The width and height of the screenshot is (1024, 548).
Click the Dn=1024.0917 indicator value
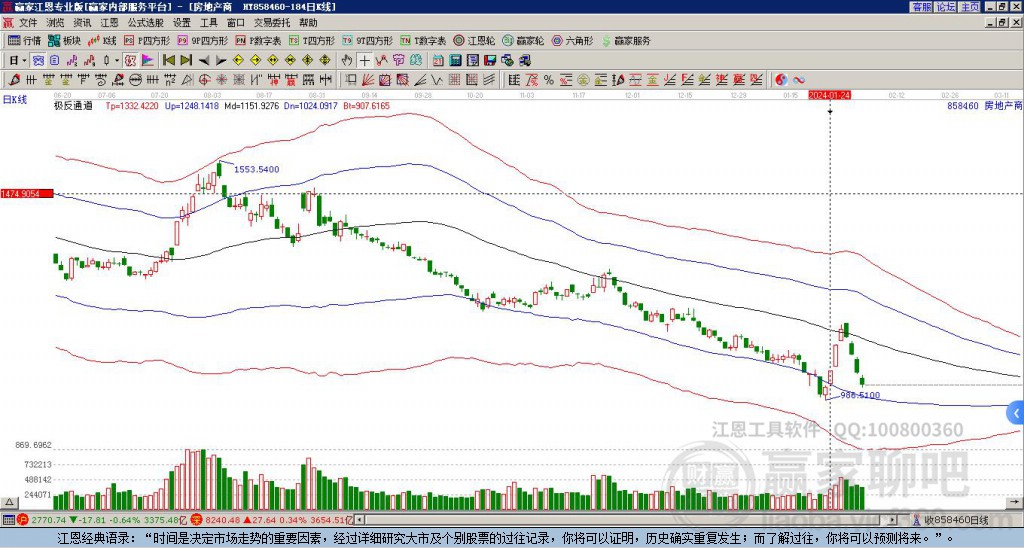[x=310, y=106]
